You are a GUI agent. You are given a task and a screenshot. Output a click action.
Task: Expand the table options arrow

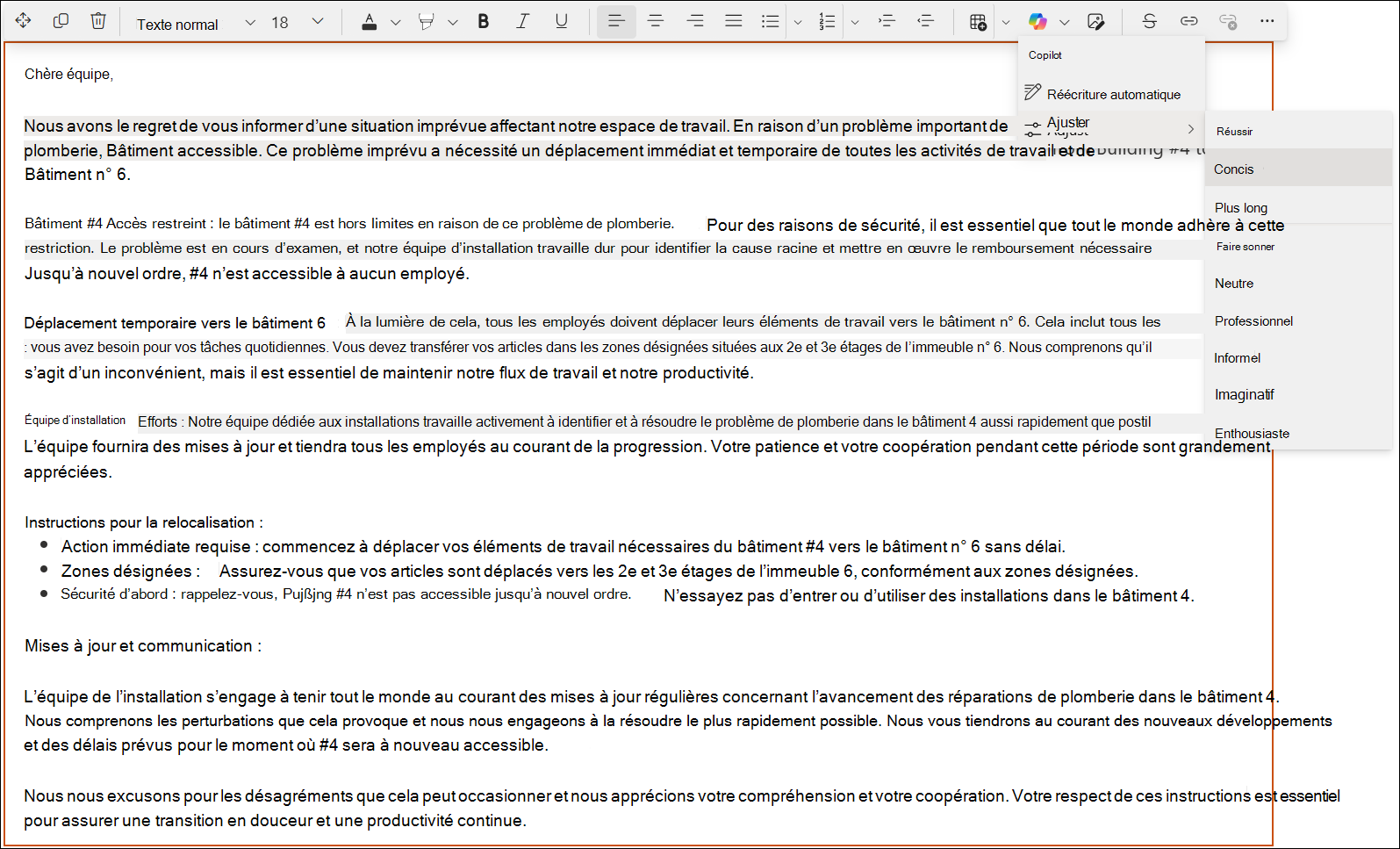[1006, 23]
